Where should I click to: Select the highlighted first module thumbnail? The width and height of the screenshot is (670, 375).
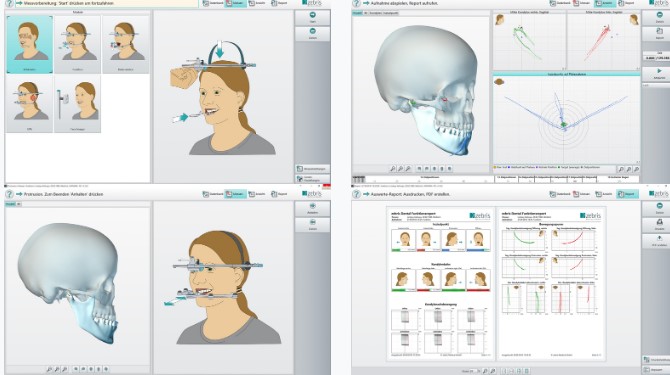tap(29, 44)
